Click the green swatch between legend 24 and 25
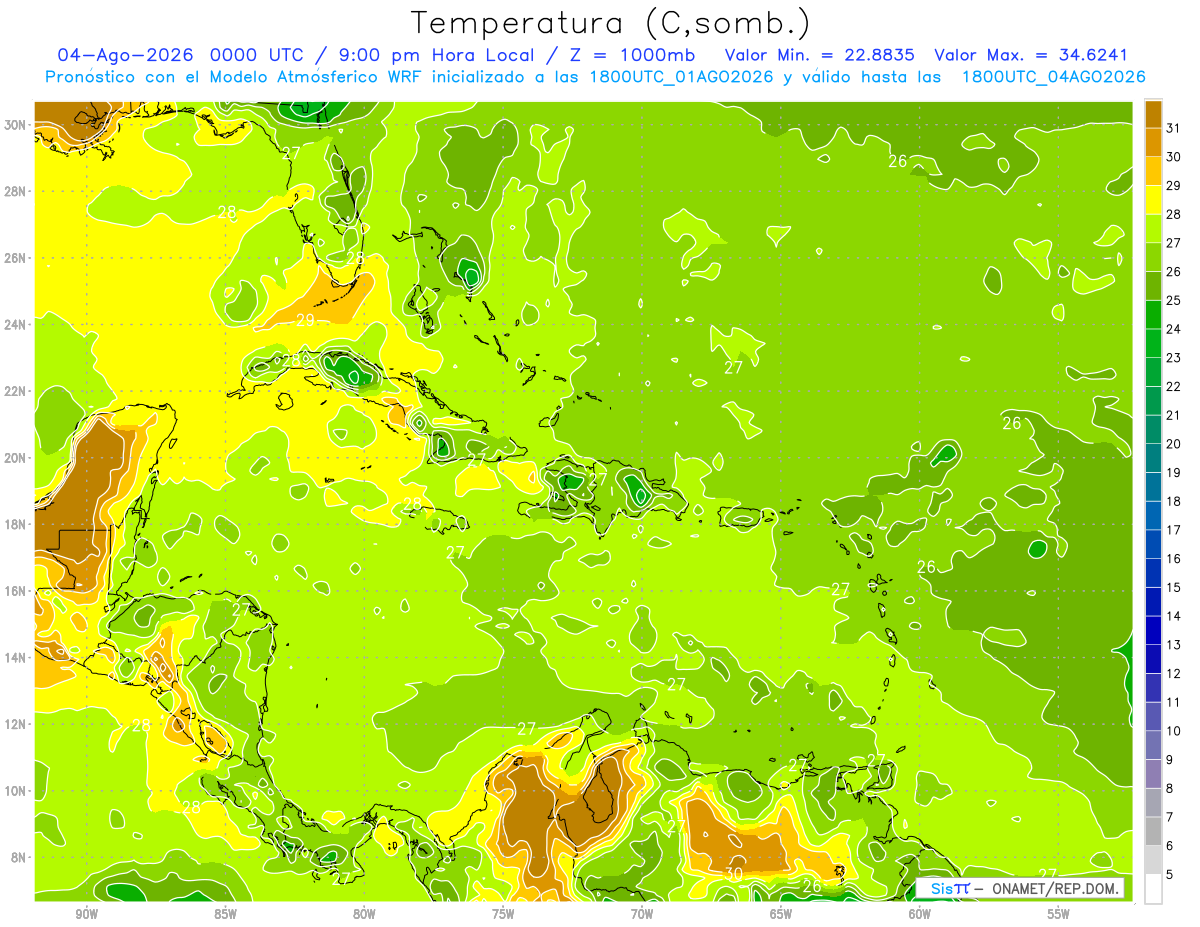 tap(1153, 314)
